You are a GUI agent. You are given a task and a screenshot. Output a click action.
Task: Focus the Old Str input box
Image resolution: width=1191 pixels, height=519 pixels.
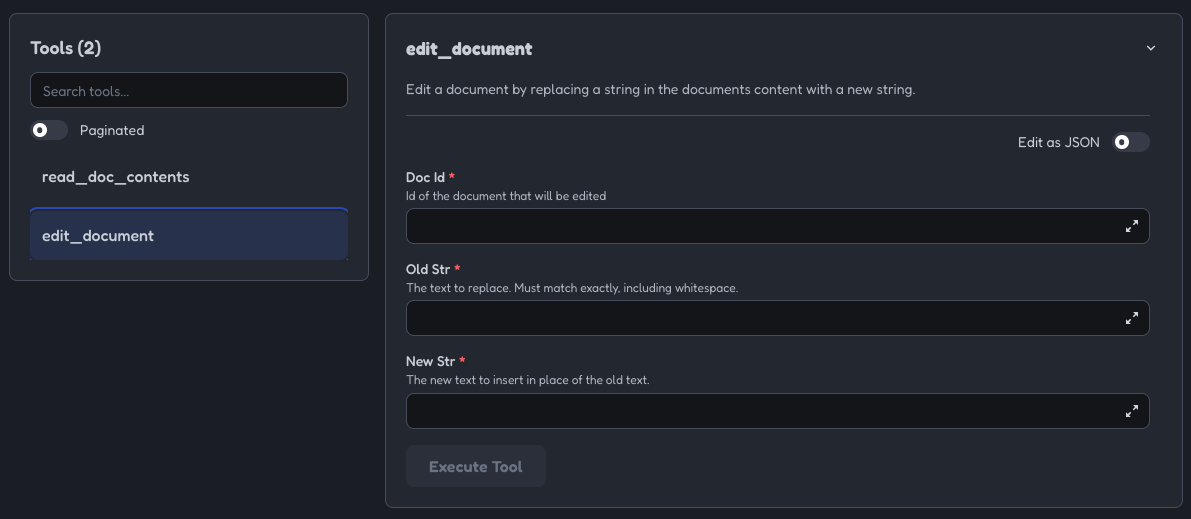click(778, 318)
